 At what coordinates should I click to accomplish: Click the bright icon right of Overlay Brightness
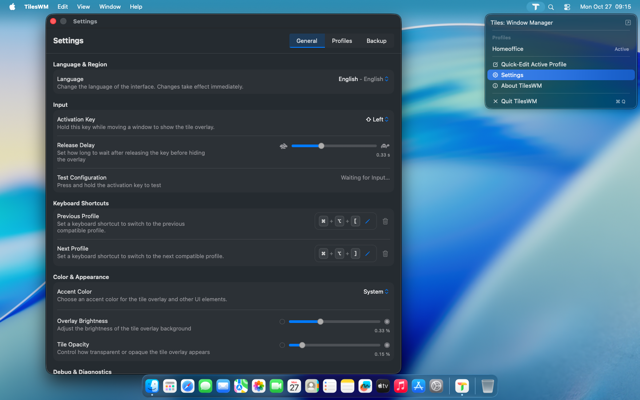coord(387,322)
